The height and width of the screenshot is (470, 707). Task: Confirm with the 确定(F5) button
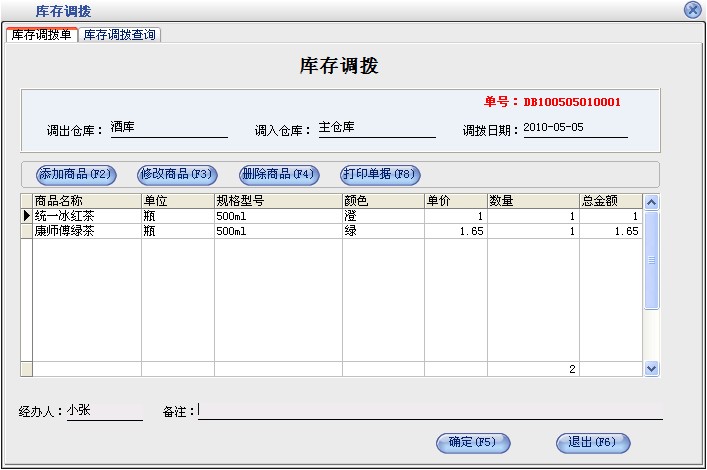[473, 442]
